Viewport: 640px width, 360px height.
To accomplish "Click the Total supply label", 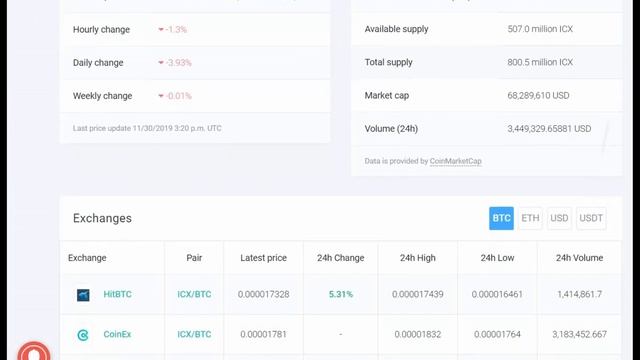I will pyautogui.click(x=389, y=62).
